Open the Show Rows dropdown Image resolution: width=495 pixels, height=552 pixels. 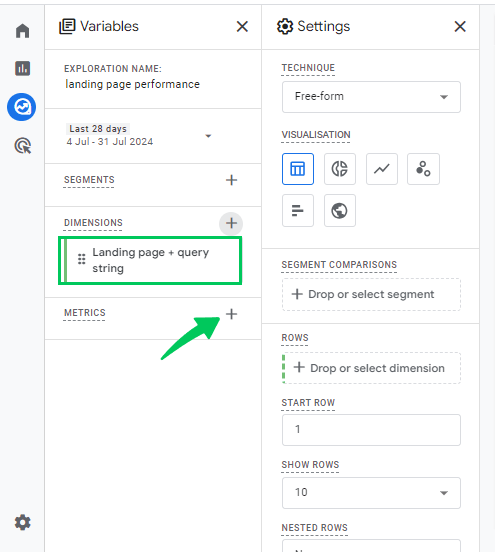[x=371, y=493]
